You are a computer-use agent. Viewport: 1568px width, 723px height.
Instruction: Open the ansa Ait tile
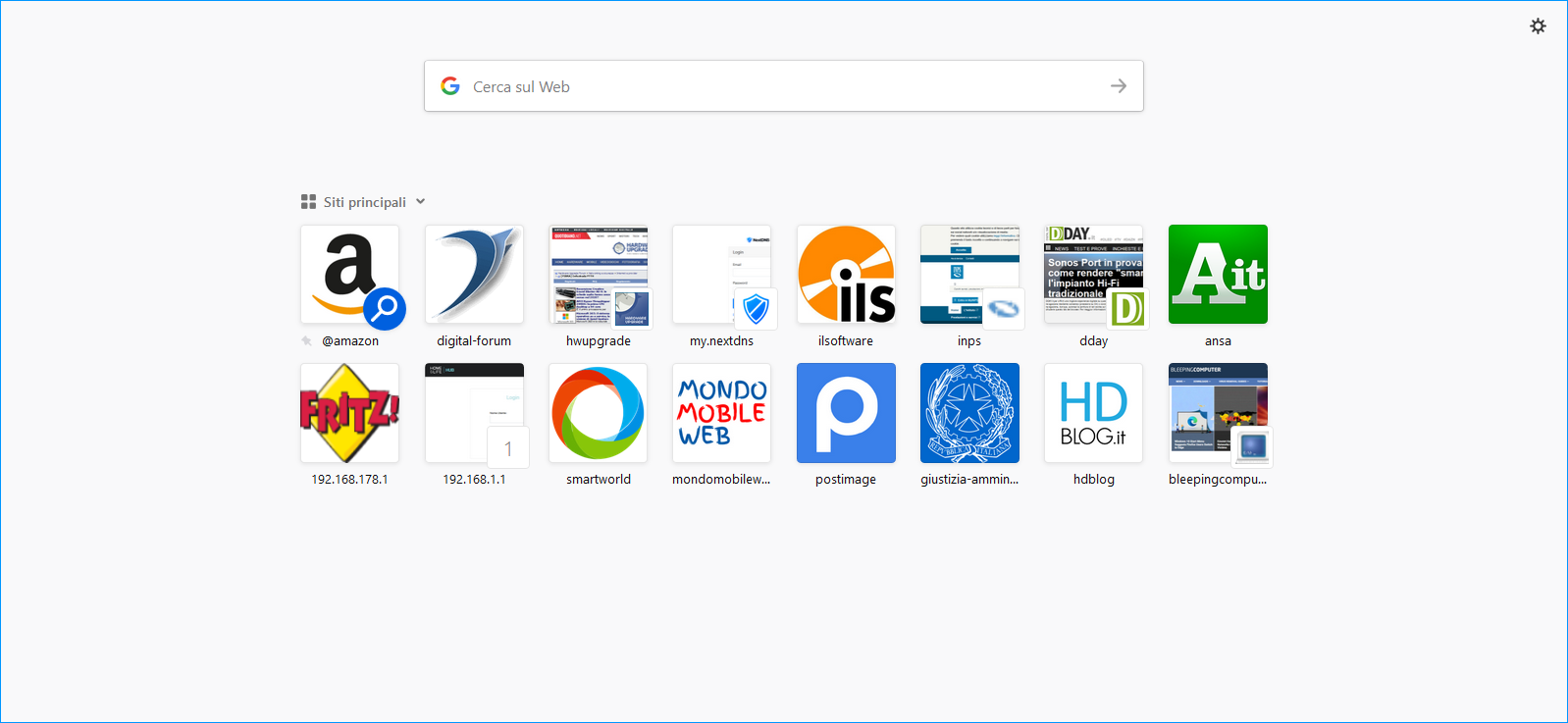pyautogui.click(x=1218, y=275)
